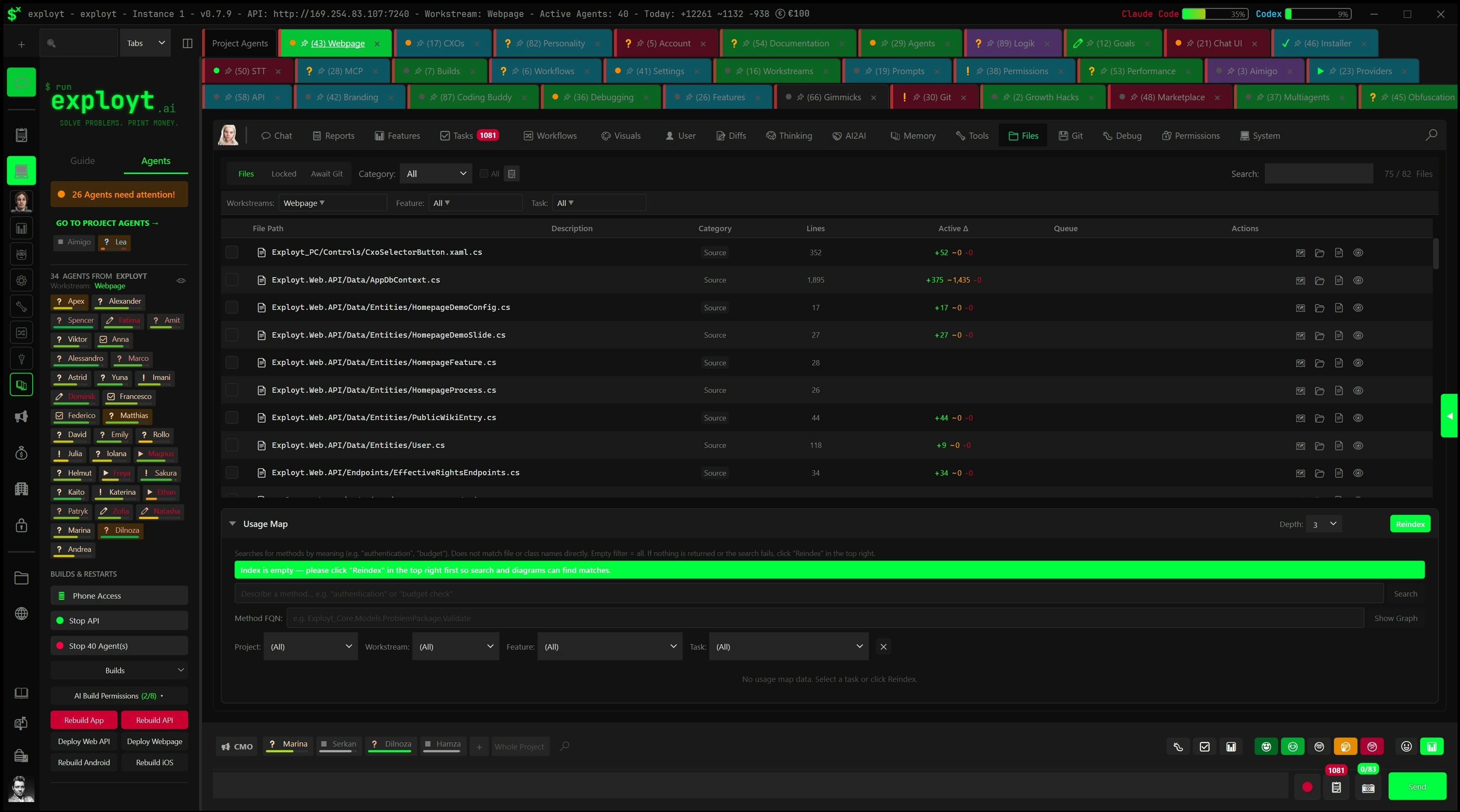This screenshot has width=1460, height=812.
Task: Open the Depth 3 dropdown
Action: (x=1323, y=524)
